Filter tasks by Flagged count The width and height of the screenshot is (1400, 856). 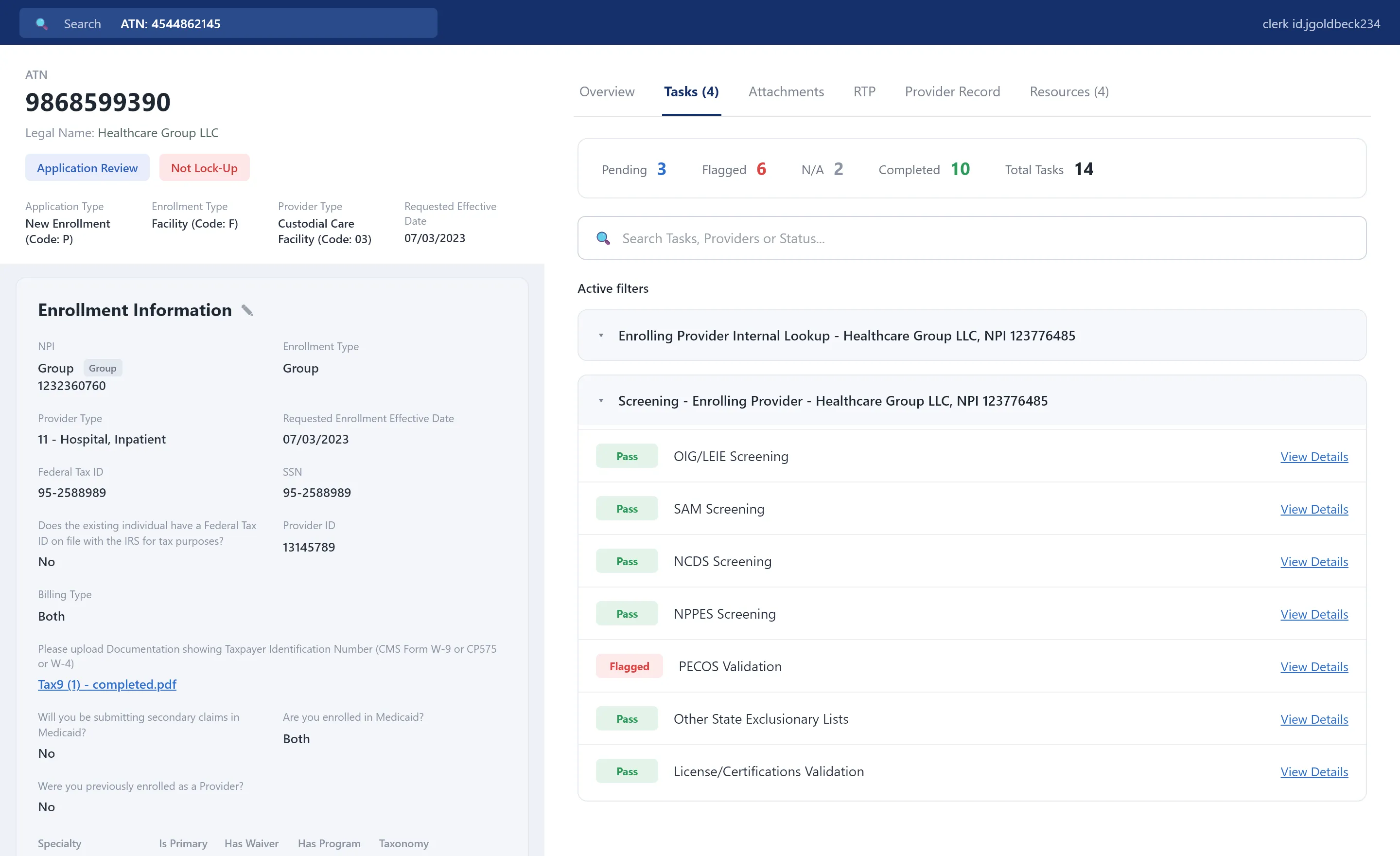pyautogui.click(x=734, y=169)
